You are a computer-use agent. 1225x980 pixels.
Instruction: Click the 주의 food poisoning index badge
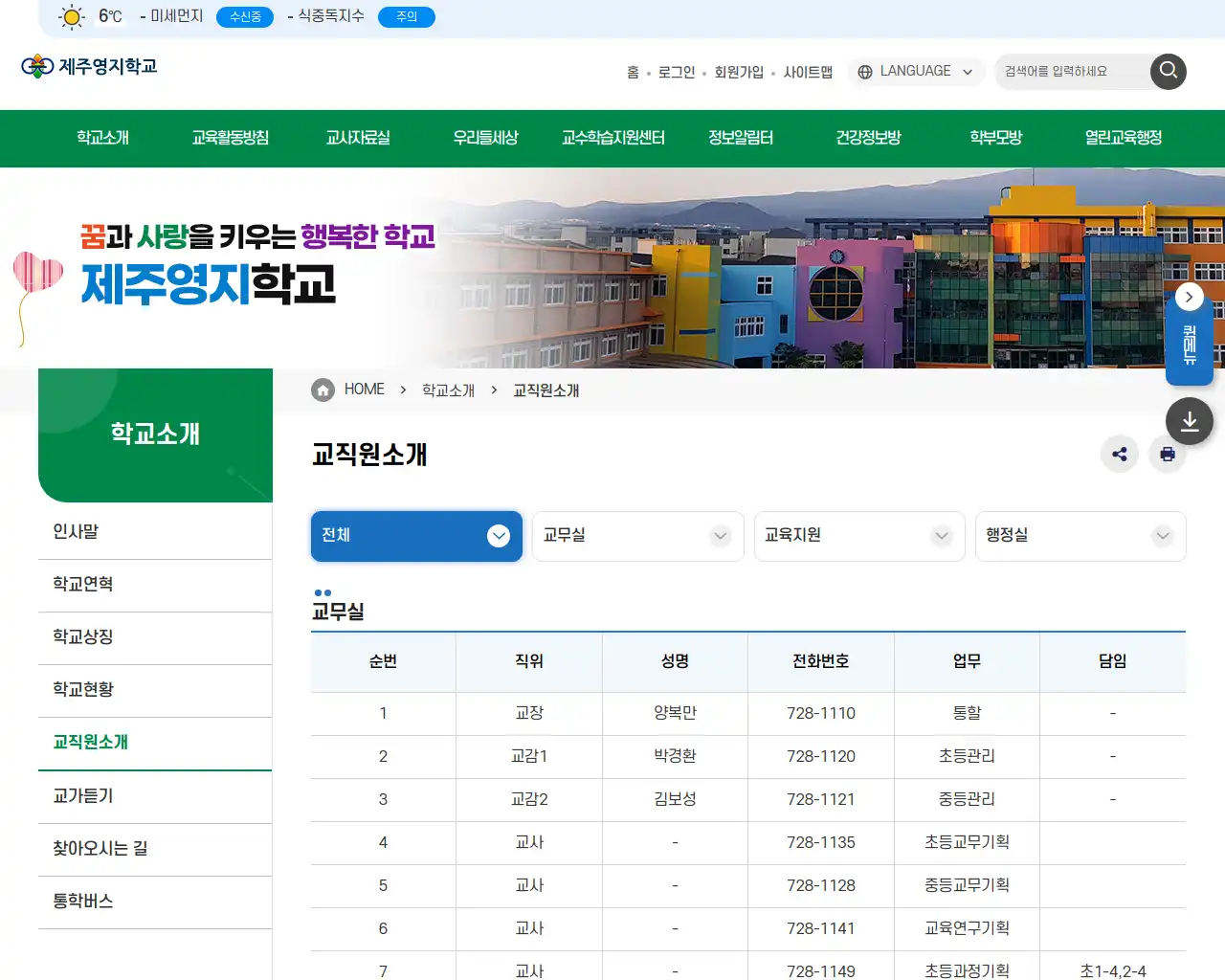coord(407,17)
